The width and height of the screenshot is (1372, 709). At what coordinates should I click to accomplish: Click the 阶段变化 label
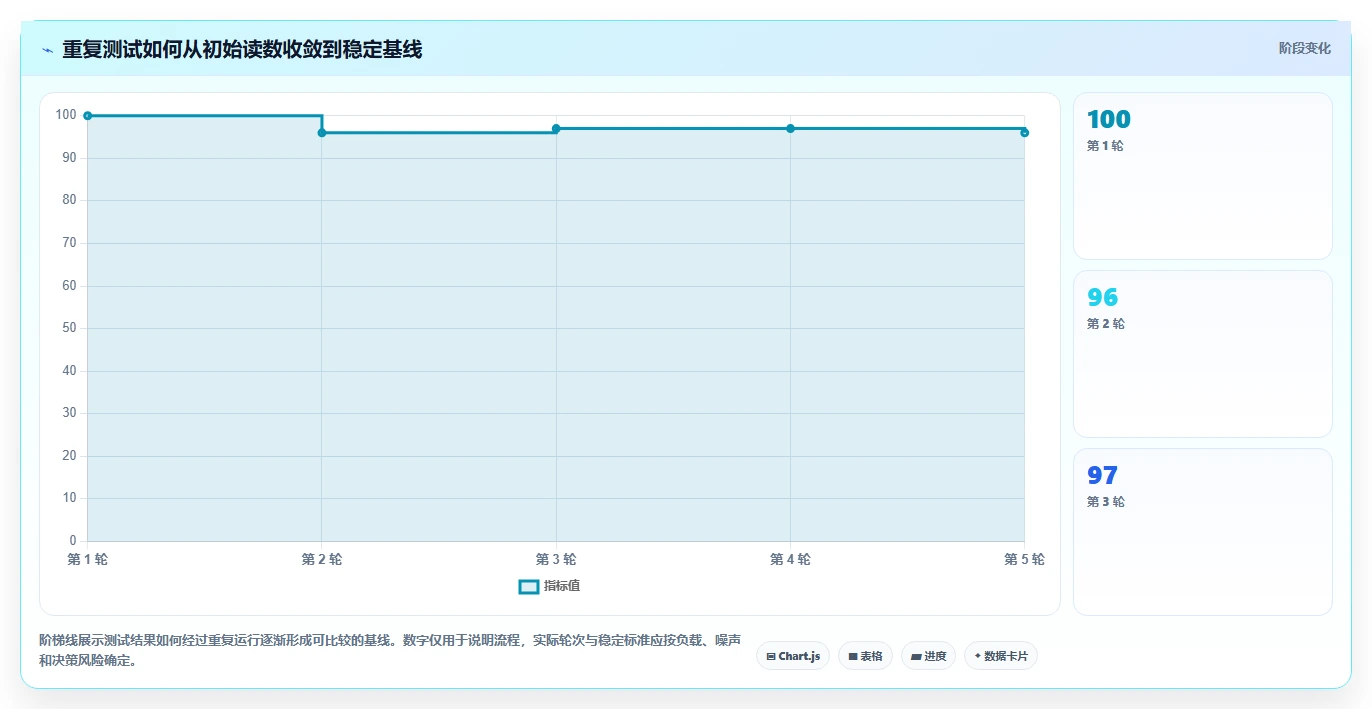[x=1305, y=48]
